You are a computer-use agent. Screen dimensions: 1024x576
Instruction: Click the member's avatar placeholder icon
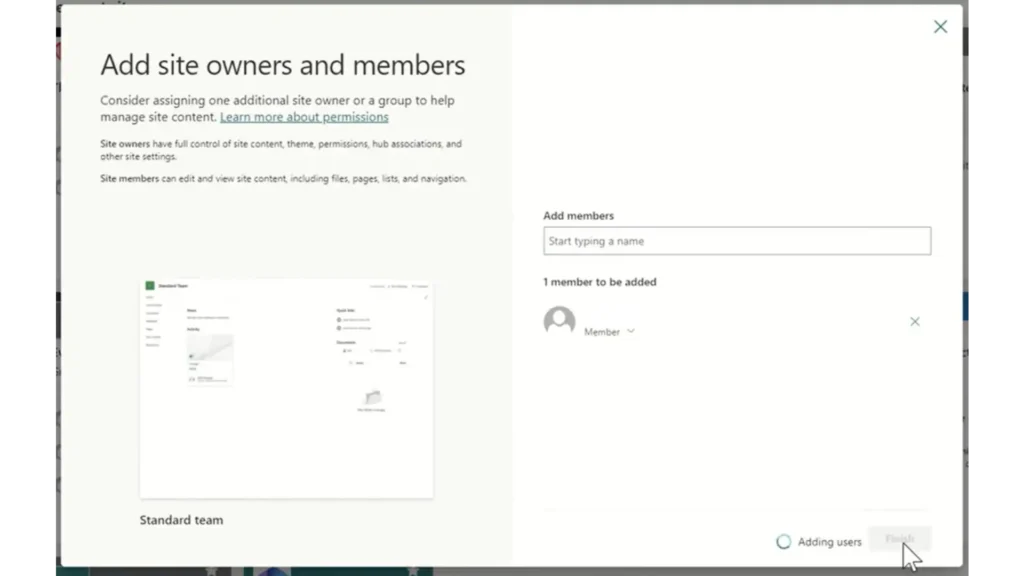coord(559,321)
